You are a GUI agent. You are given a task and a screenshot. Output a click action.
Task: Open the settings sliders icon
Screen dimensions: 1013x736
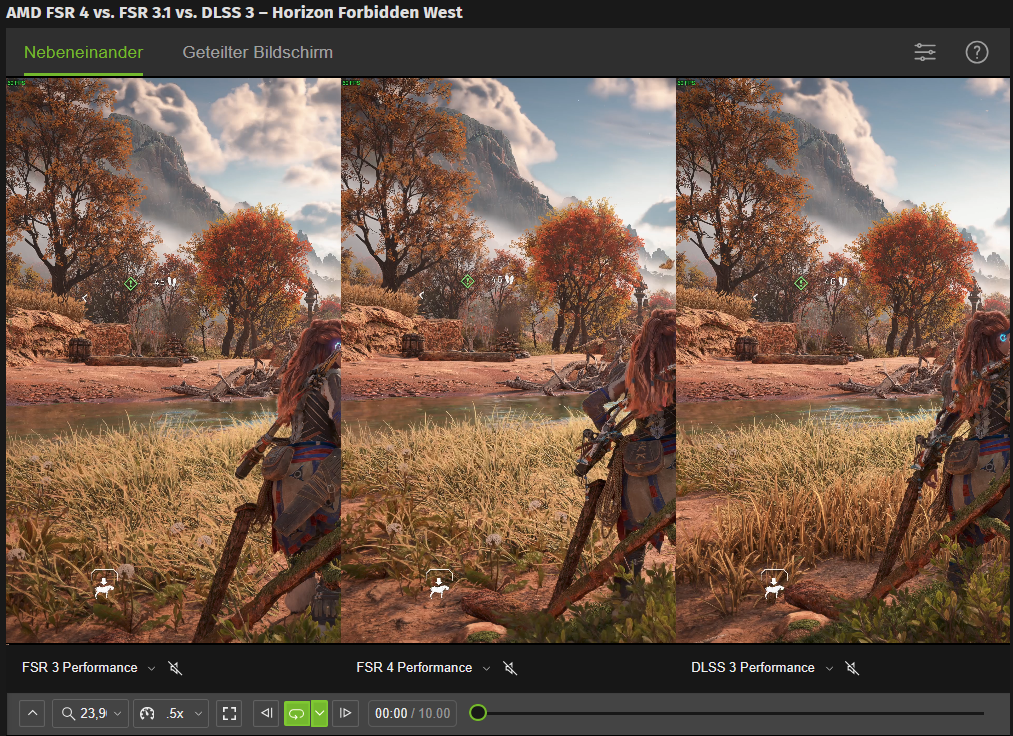coord(924,52)
